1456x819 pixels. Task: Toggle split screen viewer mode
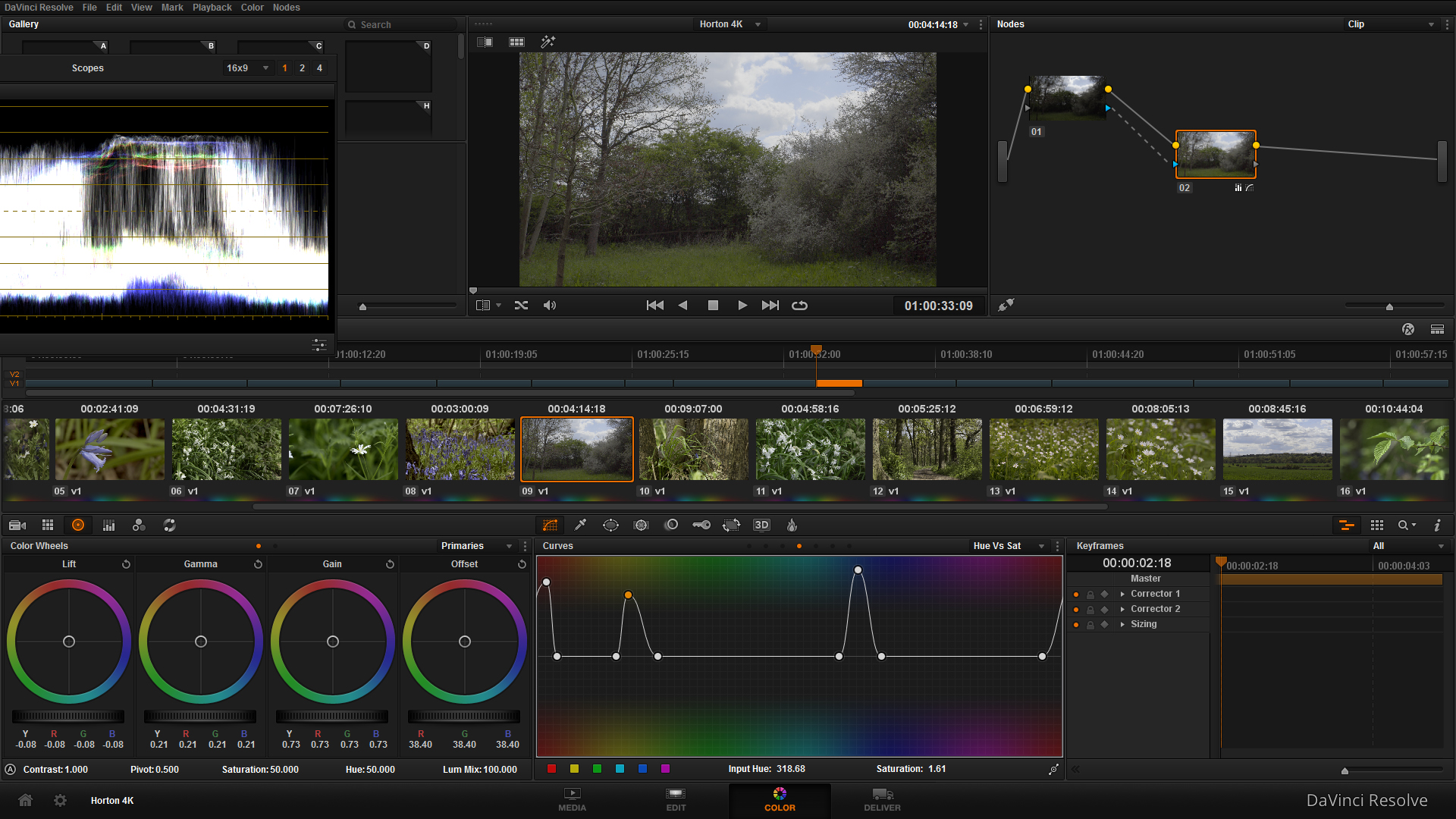click(x=516, y=42)
